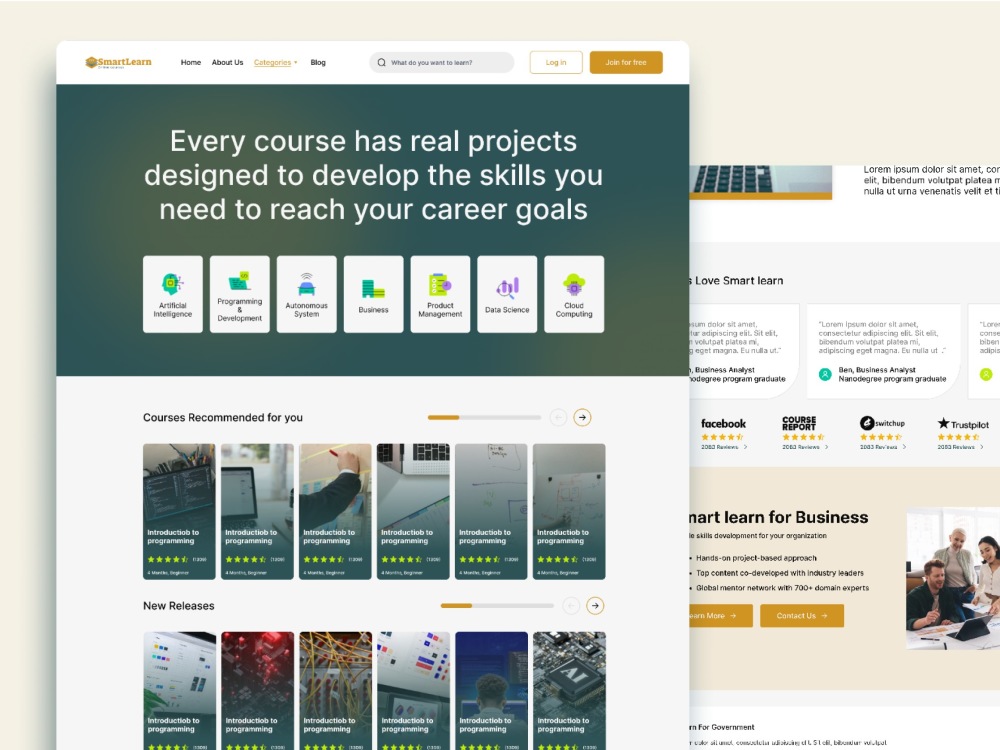The image size is (1000, 750).
Task: Click the New Releases carousel progress bar
Action: click(497, 605)
